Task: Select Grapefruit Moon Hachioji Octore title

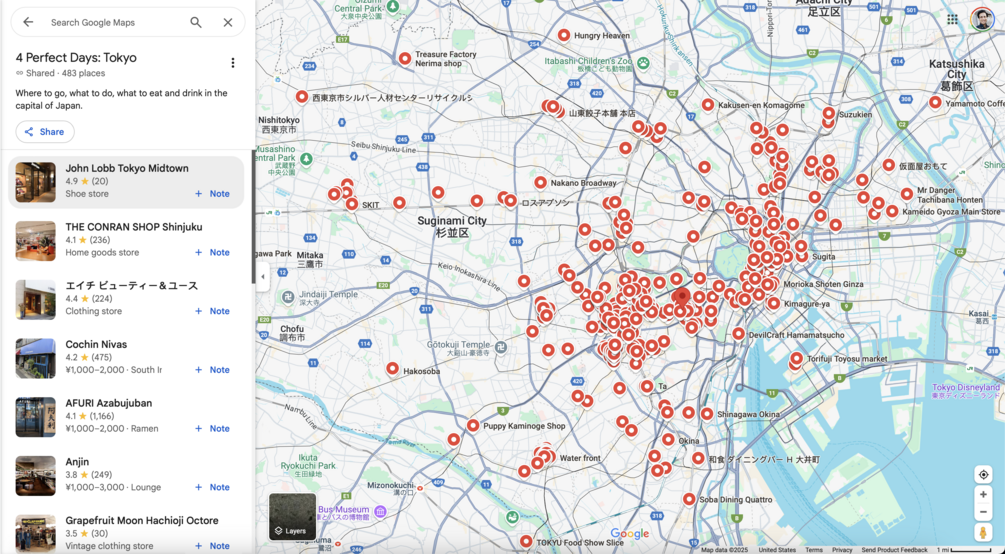Action: pos(142,521)
